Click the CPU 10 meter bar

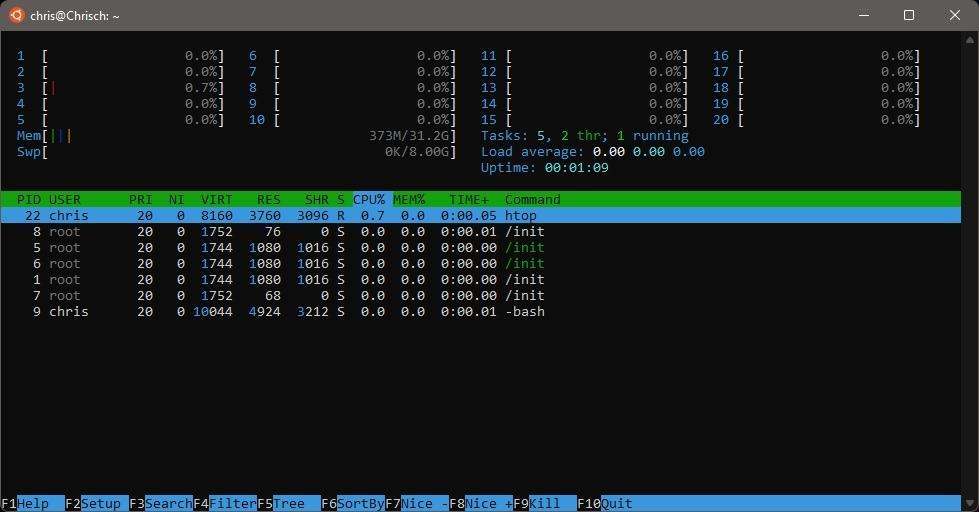[x=353, y=119]
